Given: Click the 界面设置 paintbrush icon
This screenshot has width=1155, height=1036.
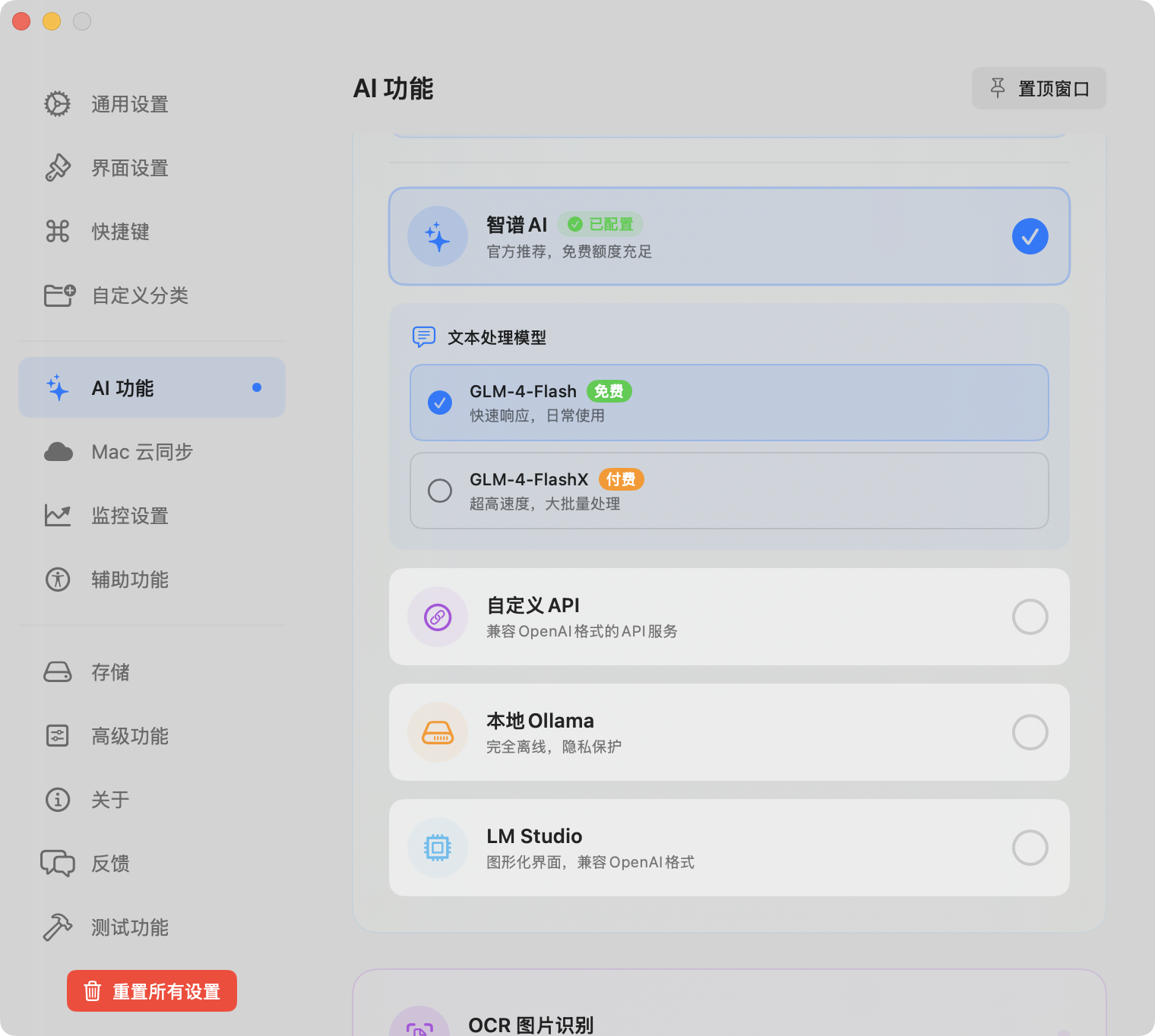Looking at the screenshot, I should tap(57, 168).
